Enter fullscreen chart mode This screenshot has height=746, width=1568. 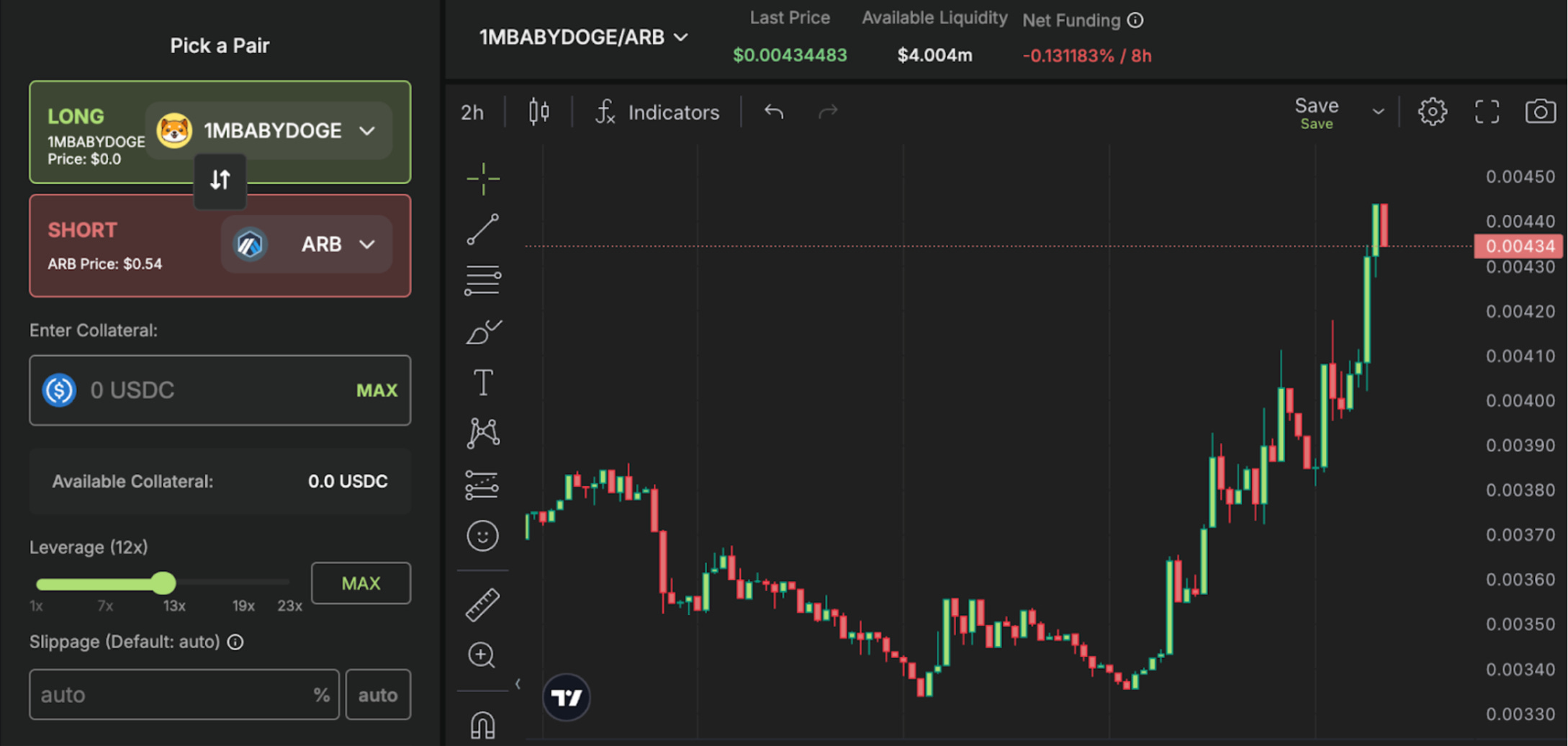click(1487, 112)
